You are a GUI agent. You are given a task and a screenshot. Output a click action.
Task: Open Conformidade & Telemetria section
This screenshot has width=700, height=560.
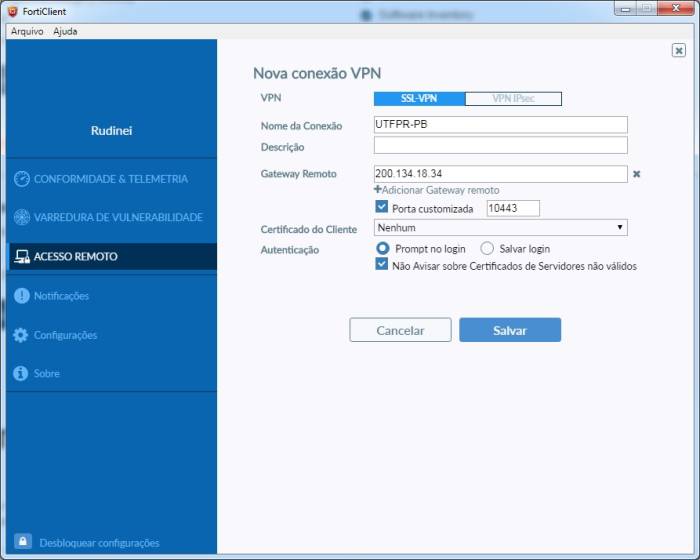[112, 179]
